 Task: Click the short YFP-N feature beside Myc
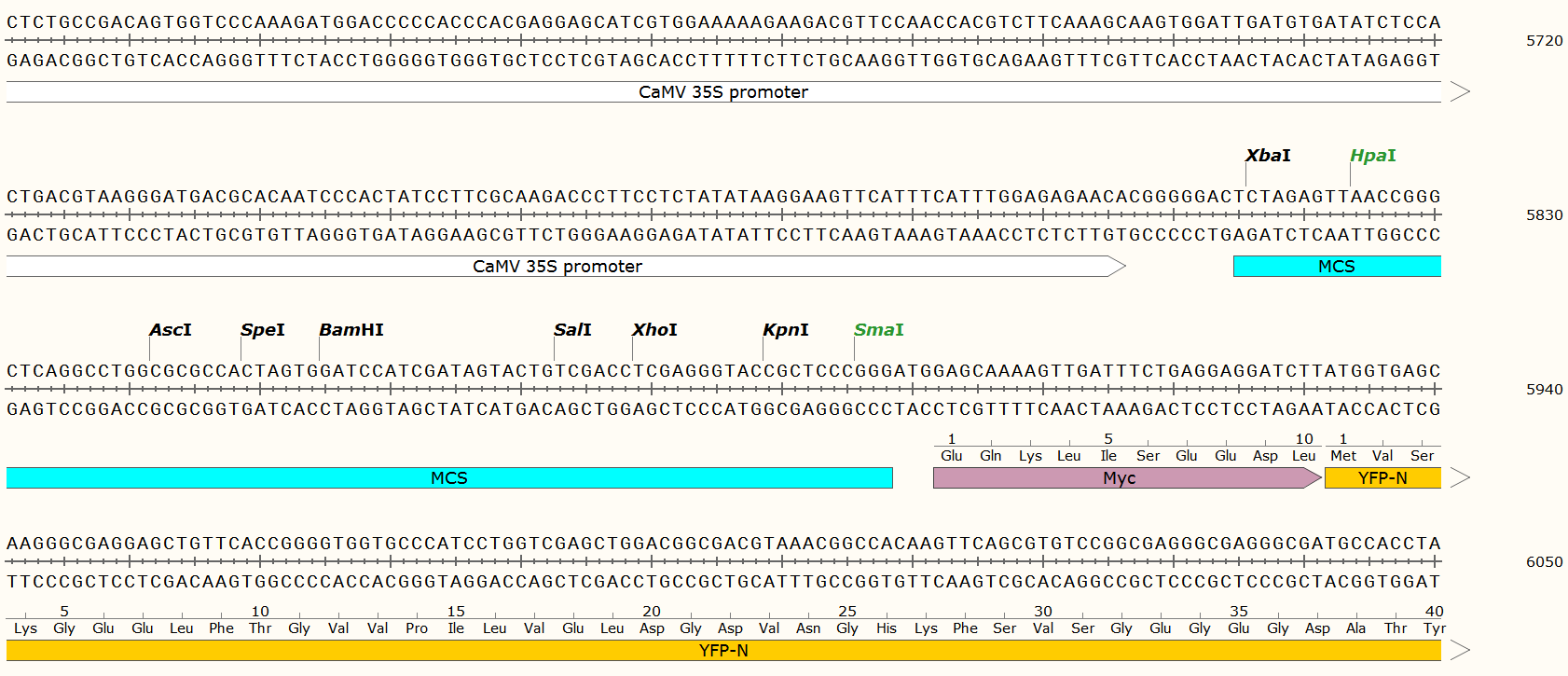pos(1382,478)
